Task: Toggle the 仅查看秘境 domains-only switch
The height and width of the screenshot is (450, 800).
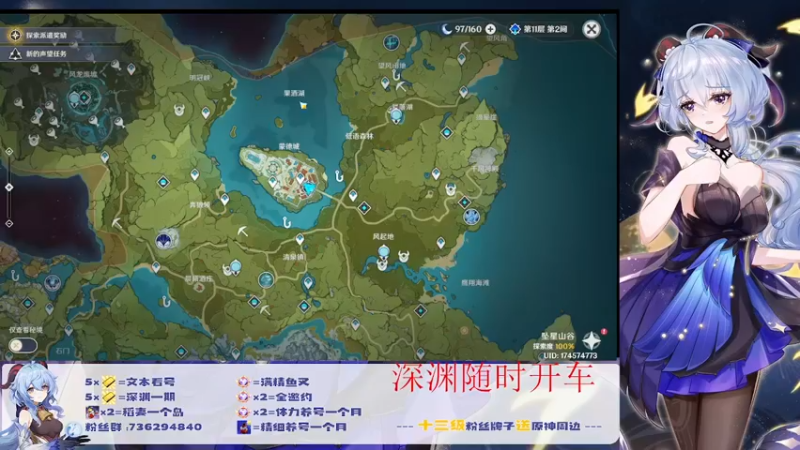Action: pos(22,345)
